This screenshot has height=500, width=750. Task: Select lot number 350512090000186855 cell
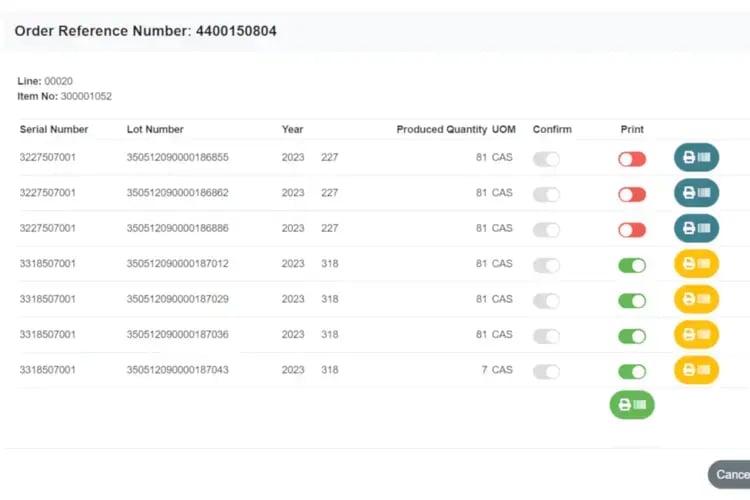[177, 157]
